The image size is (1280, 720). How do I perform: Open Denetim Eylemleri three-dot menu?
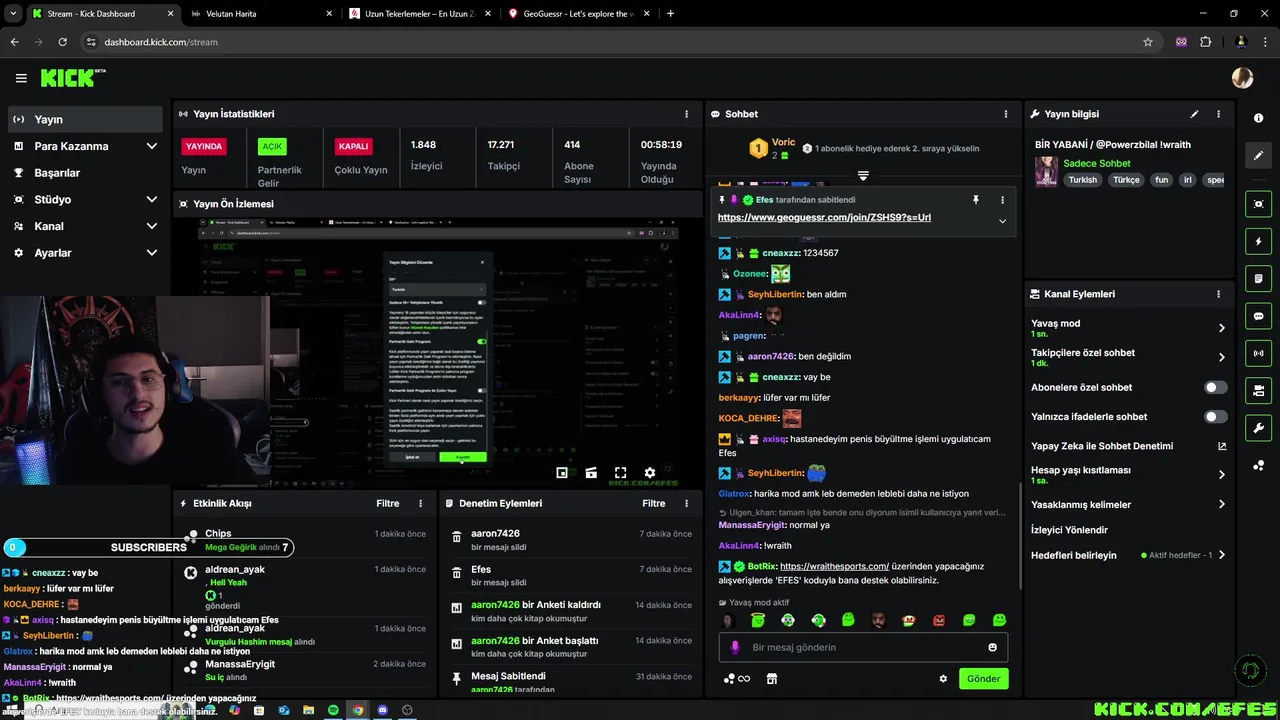[686, 504]
